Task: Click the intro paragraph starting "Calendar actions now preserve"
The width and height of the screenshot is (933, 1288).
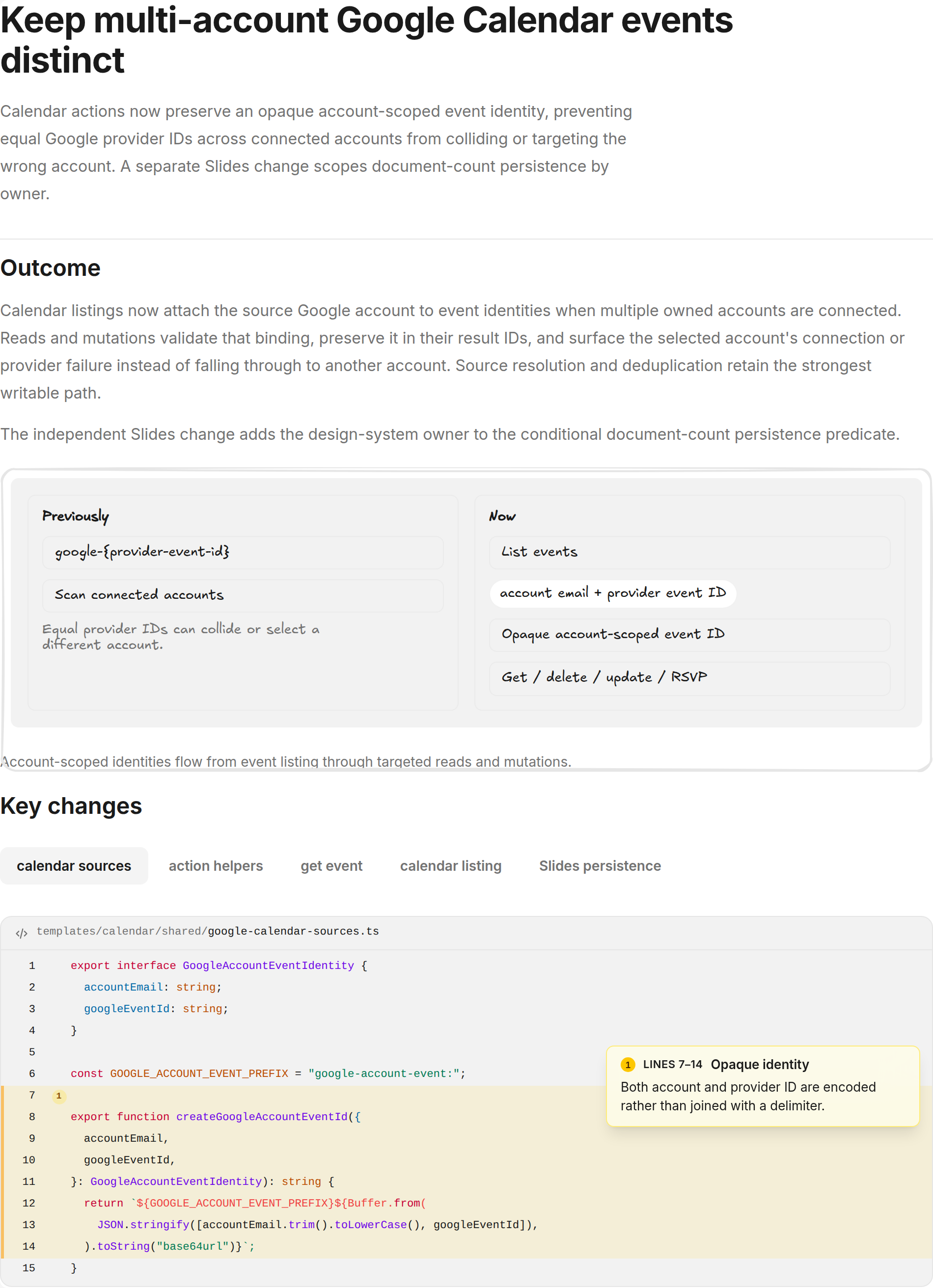Action: click(x=317, y=152)
